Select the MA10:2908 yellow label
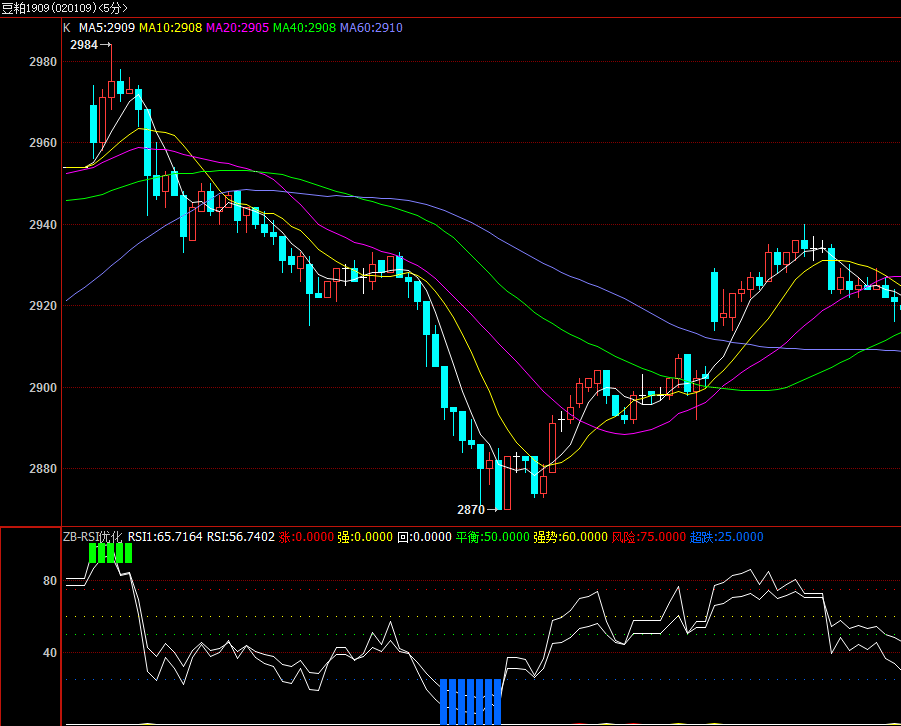 point(171,28)
